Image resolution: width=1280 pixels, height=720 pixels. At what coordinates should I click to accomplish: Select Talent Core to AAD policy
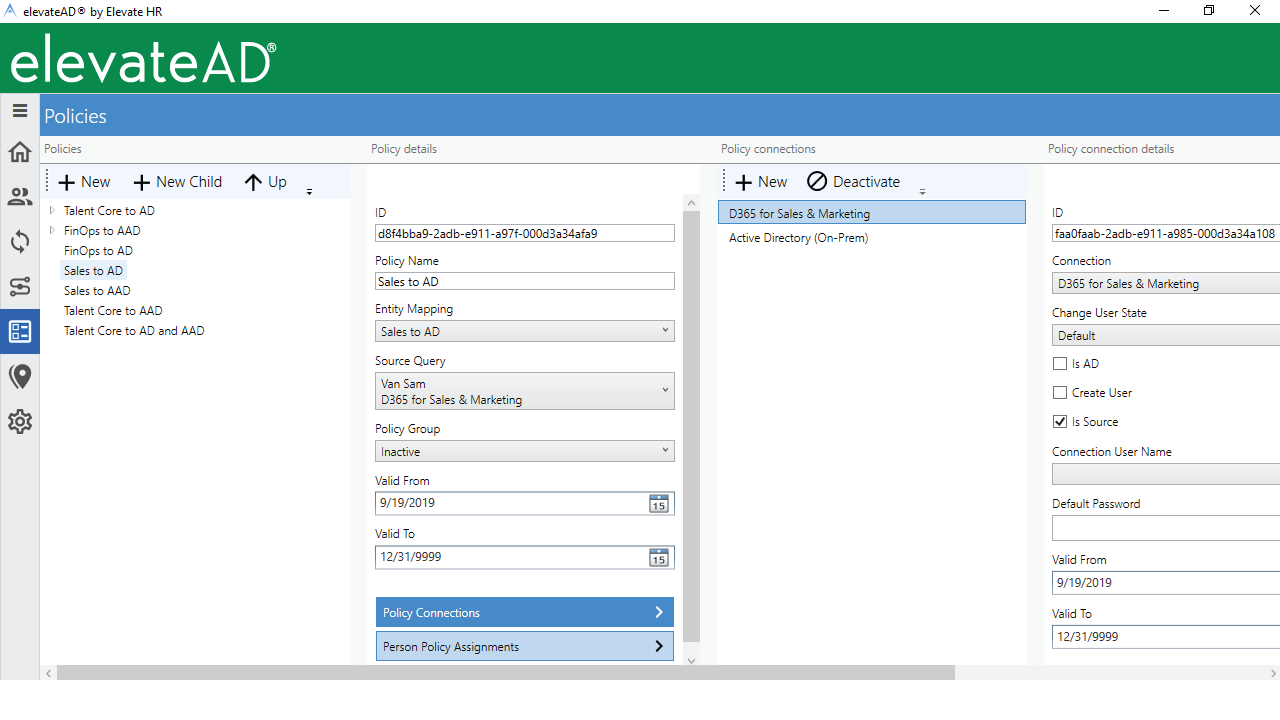coord(113,311)
